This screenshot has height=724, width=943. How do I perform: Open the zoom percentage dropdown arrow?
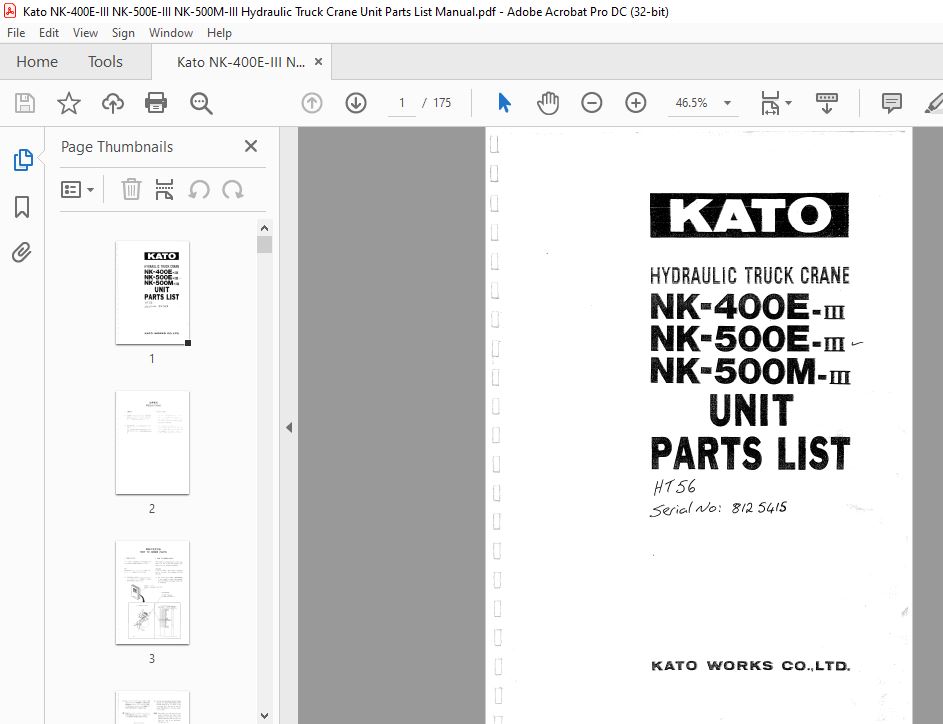[727, 103]
